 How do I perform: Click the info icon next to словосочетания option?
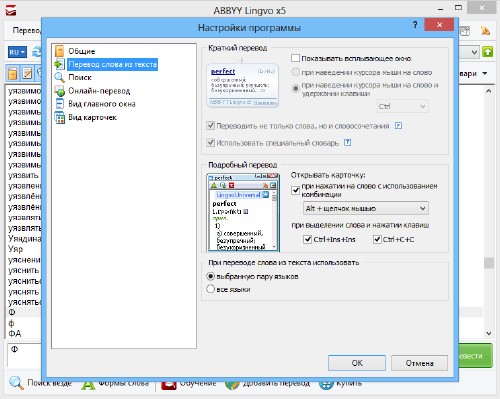(398, 126)
